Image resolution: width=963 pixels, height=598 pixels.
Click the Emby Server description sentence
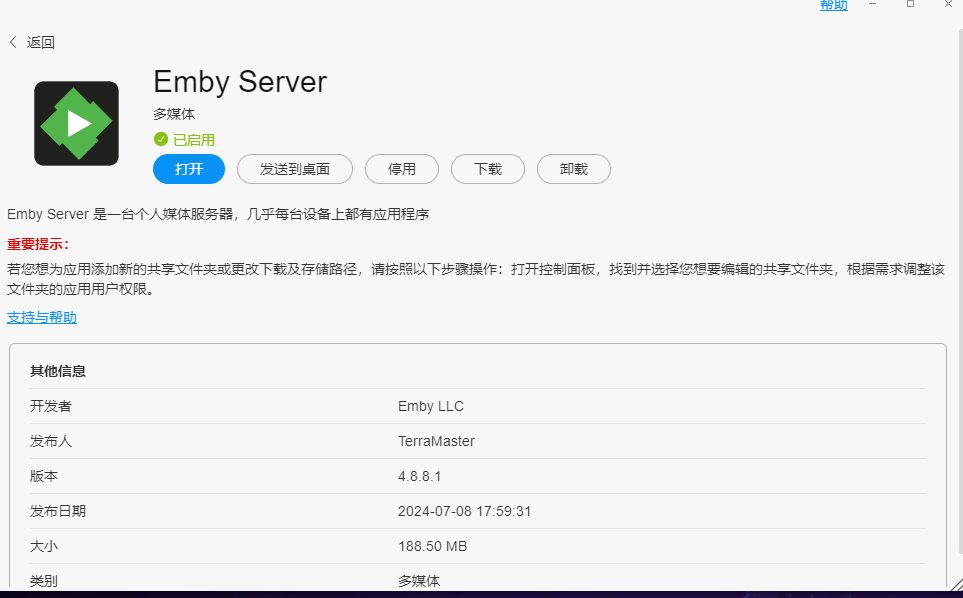click(x=218, y=214)
